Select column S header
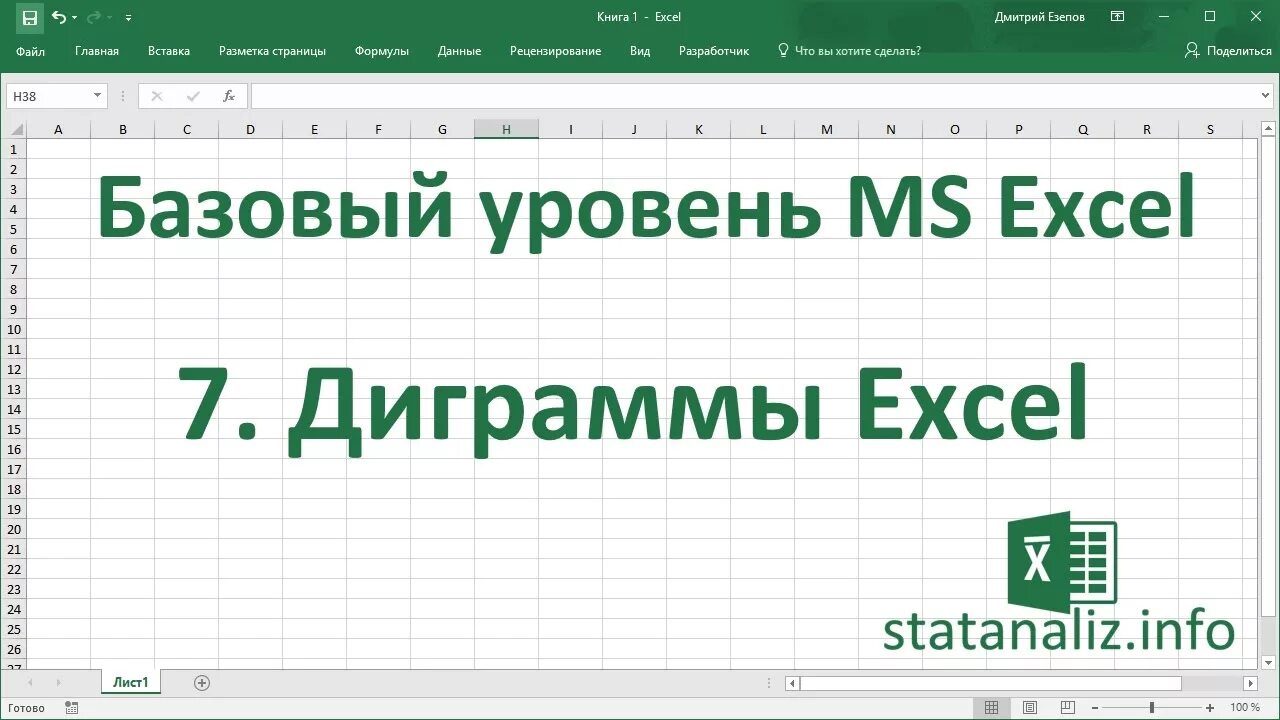1280x720 pixels. (x=1210, y=129)
